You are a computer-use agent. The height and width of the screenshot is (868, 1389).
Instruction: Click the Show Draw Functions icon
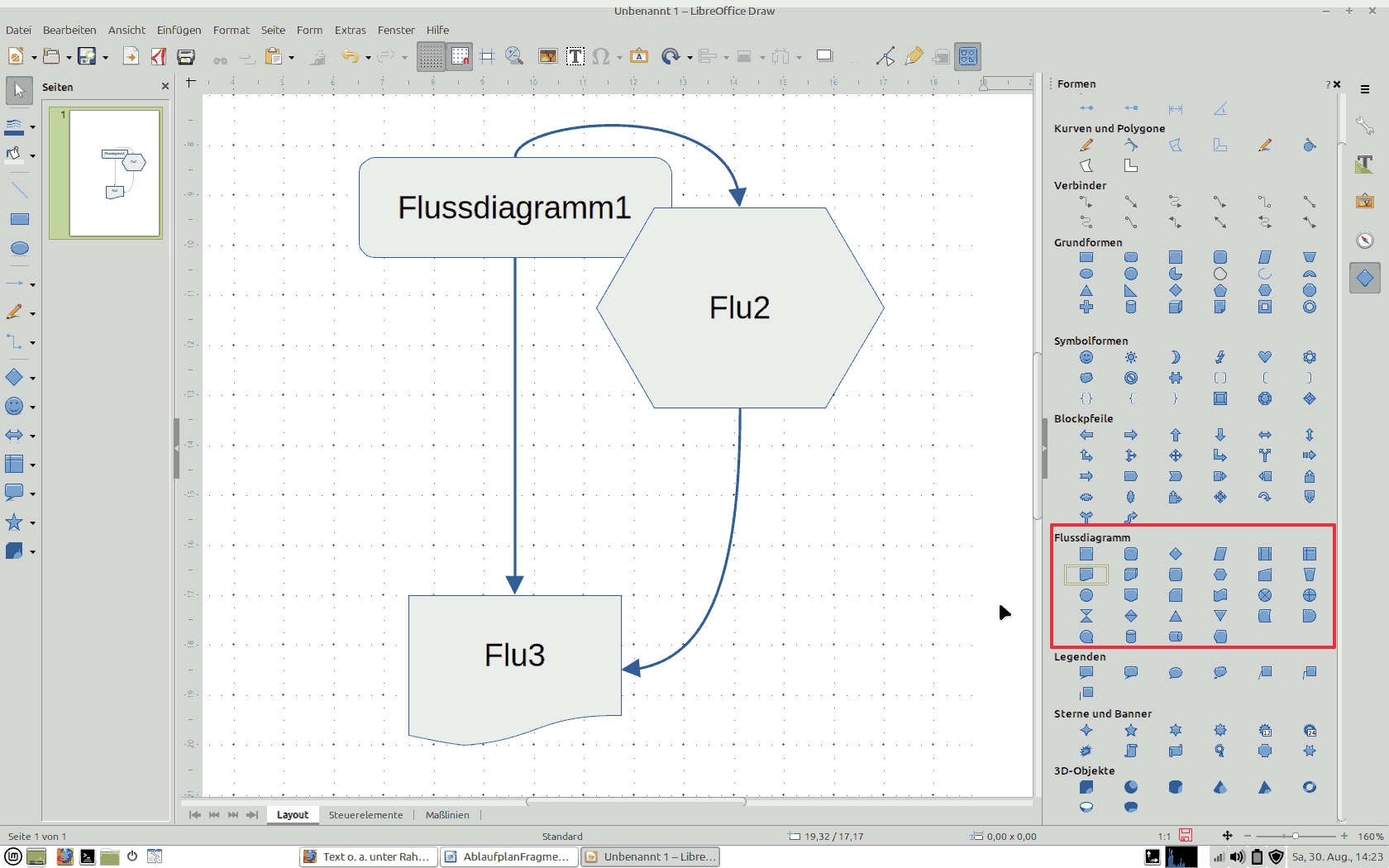pos(968,56)
